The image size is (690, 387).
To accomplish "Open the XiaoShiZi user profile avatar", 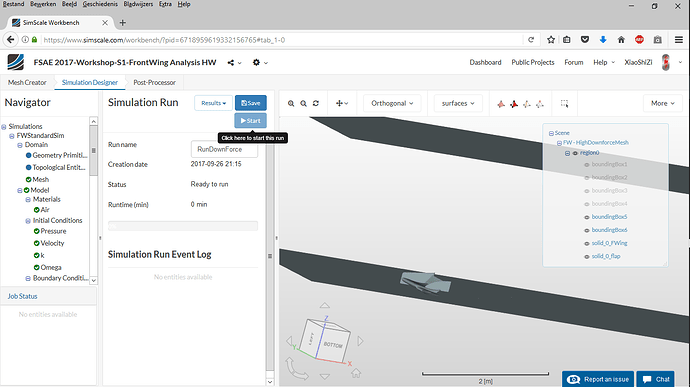I will tap(666, 63).
